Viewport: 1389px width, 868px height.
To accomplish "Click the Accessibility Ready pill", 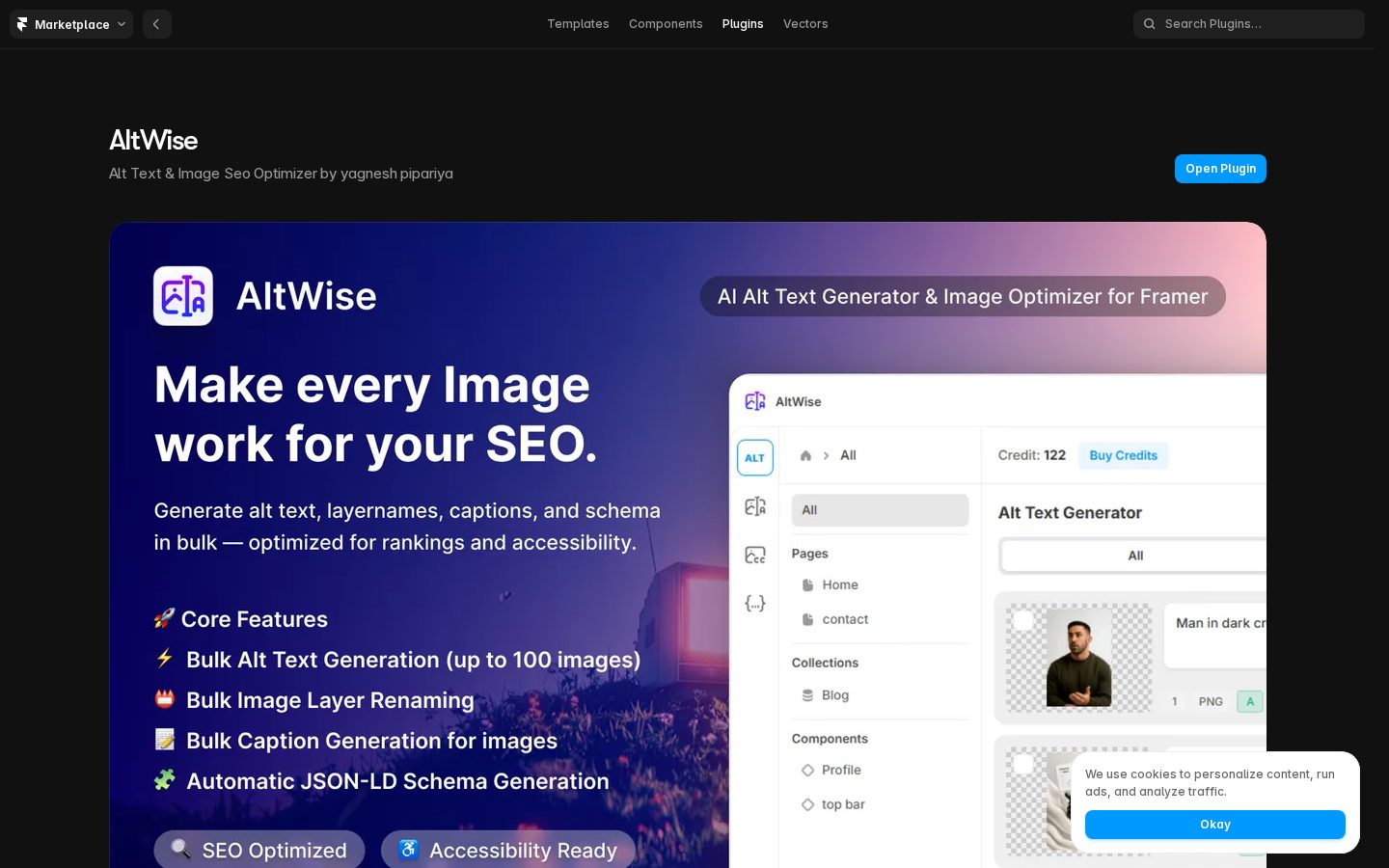I will (508, 850).
